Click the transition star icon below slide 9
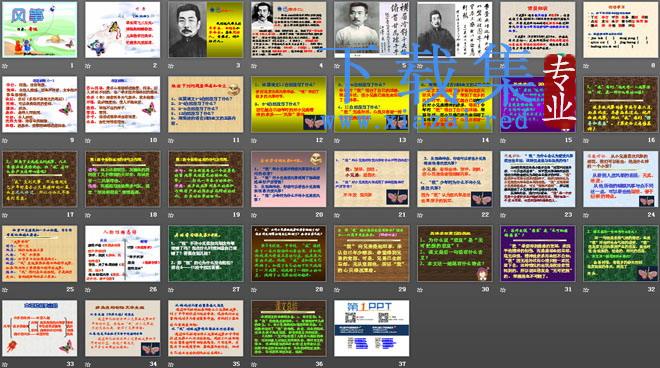This screenshot has width=660, height=368. pos(5,141)
